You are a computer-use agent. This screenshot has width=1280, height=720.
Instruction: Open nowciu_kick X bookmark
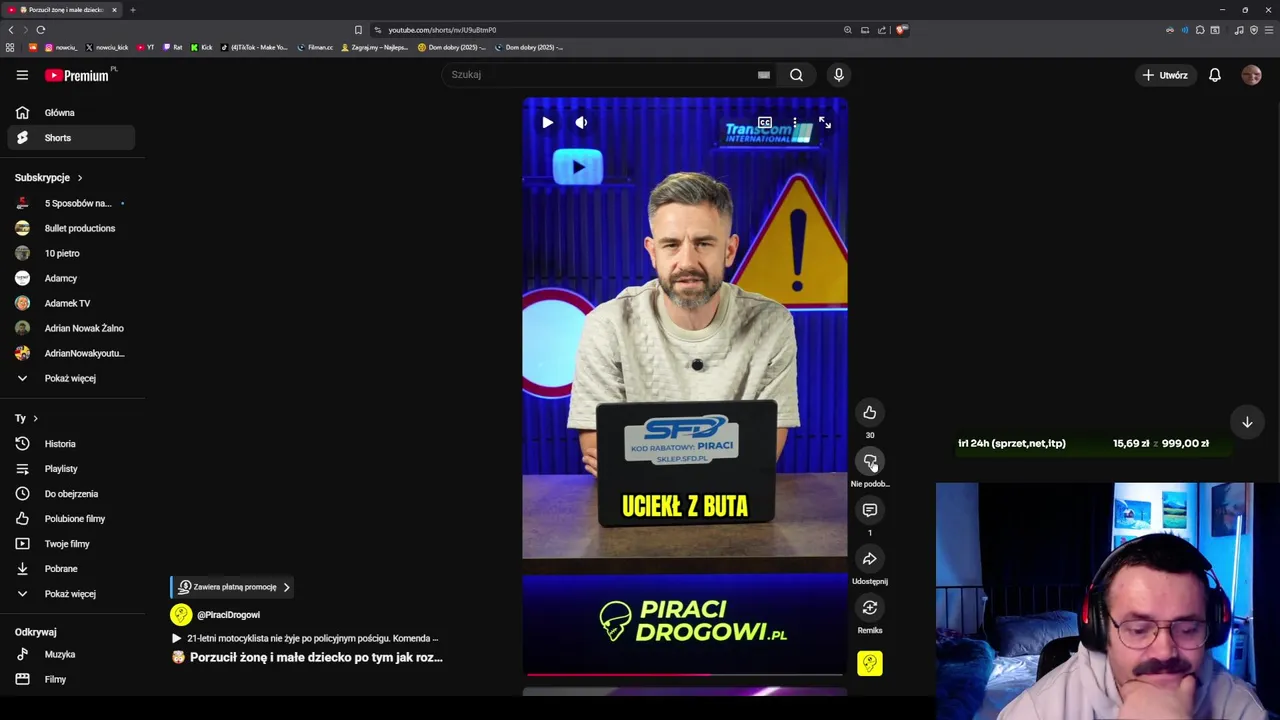[x=107, y=47]
